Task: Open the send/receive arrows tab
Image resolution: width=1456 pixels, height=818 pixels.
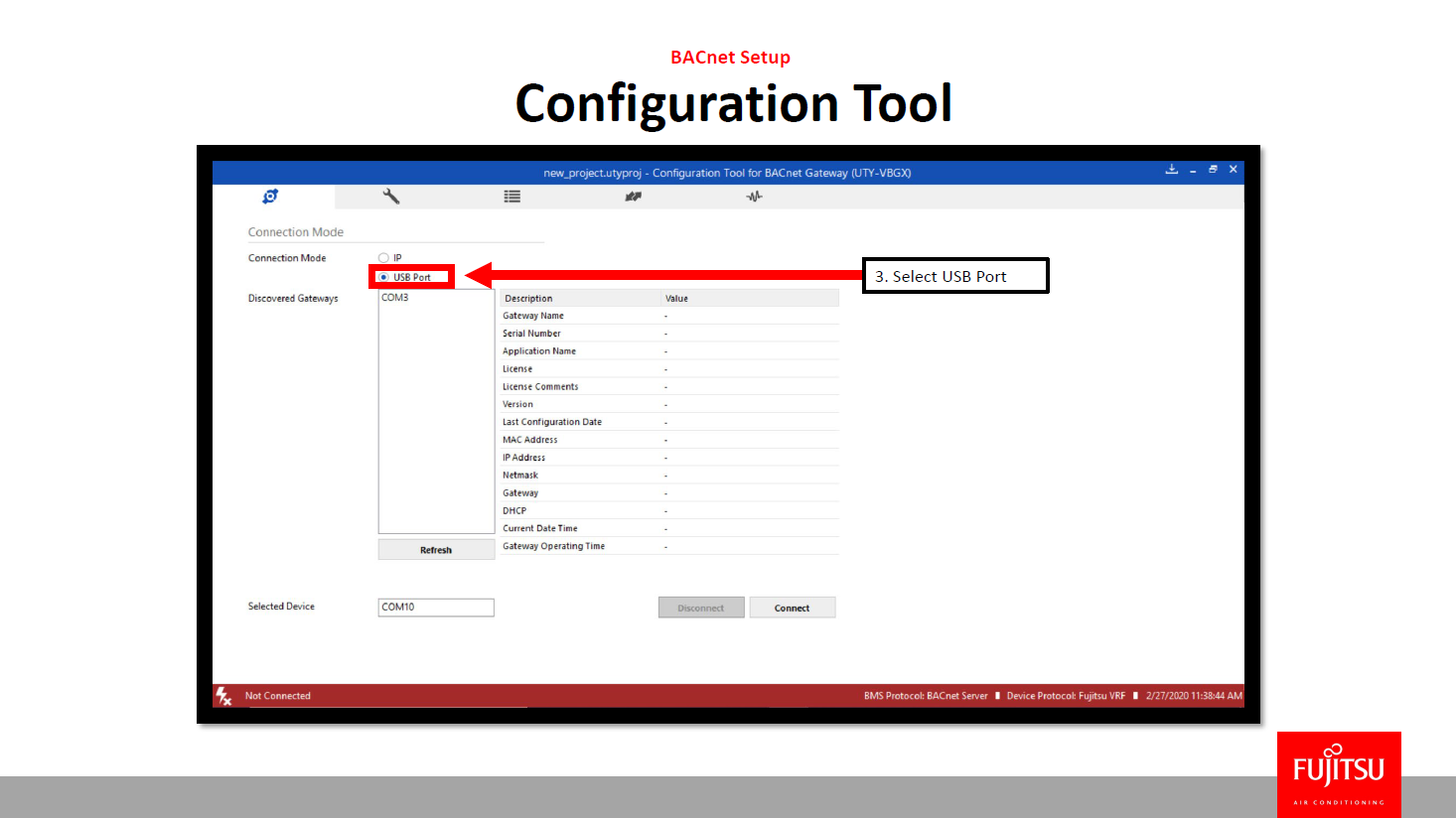Action: tap(634, 197)
